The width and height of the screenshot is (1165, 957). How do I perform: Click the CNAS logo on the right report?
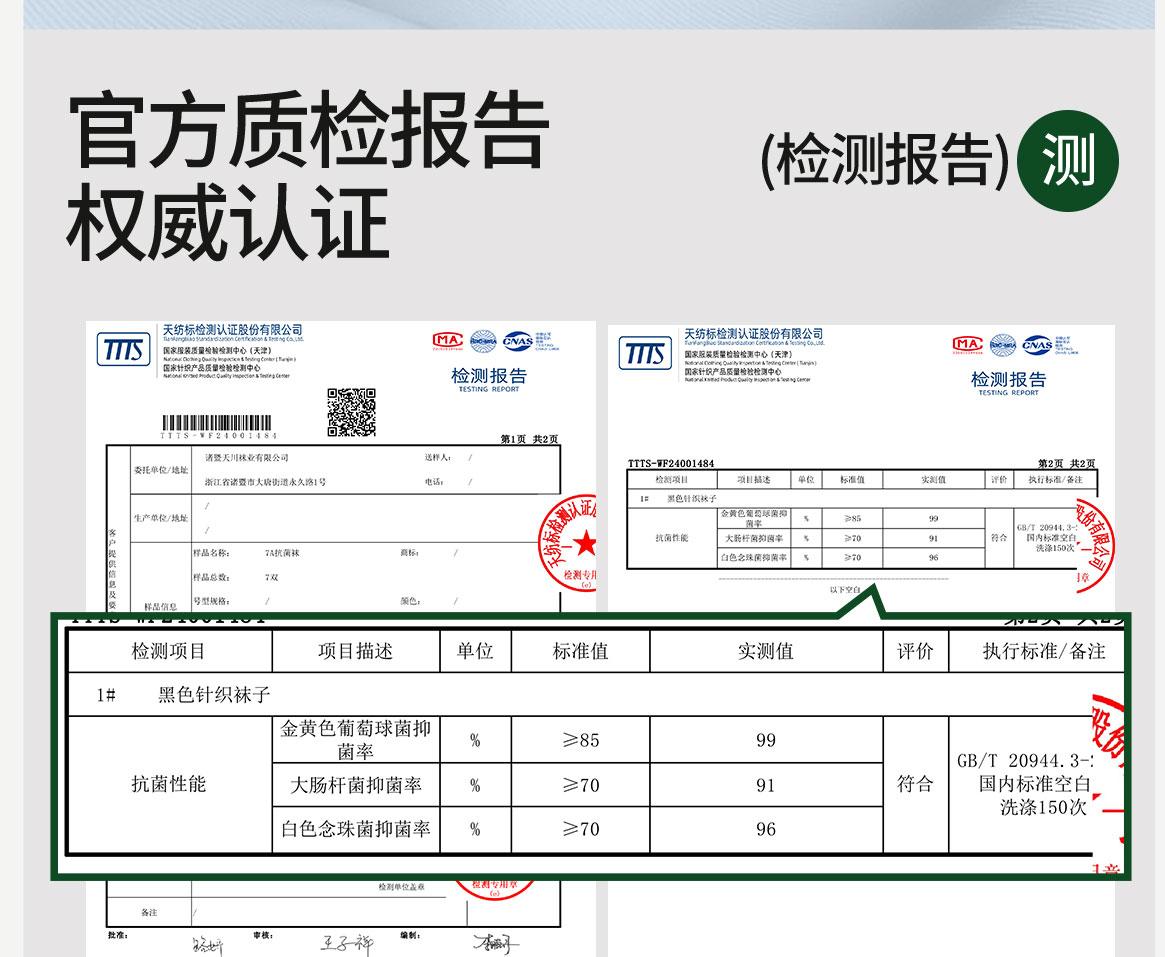pyautogui.click(x=1037, y=344)
